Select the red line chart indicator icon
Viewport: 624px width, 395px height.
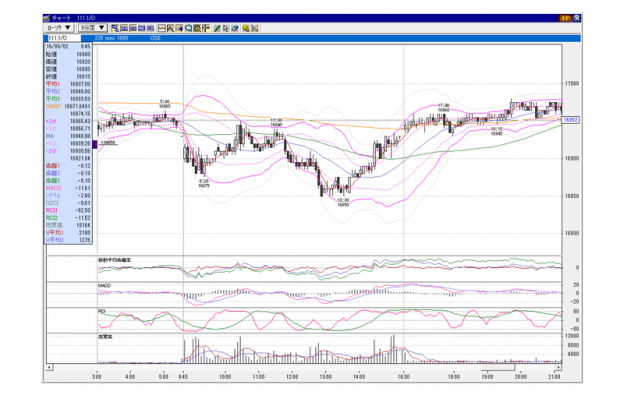(x=162, y=28)
